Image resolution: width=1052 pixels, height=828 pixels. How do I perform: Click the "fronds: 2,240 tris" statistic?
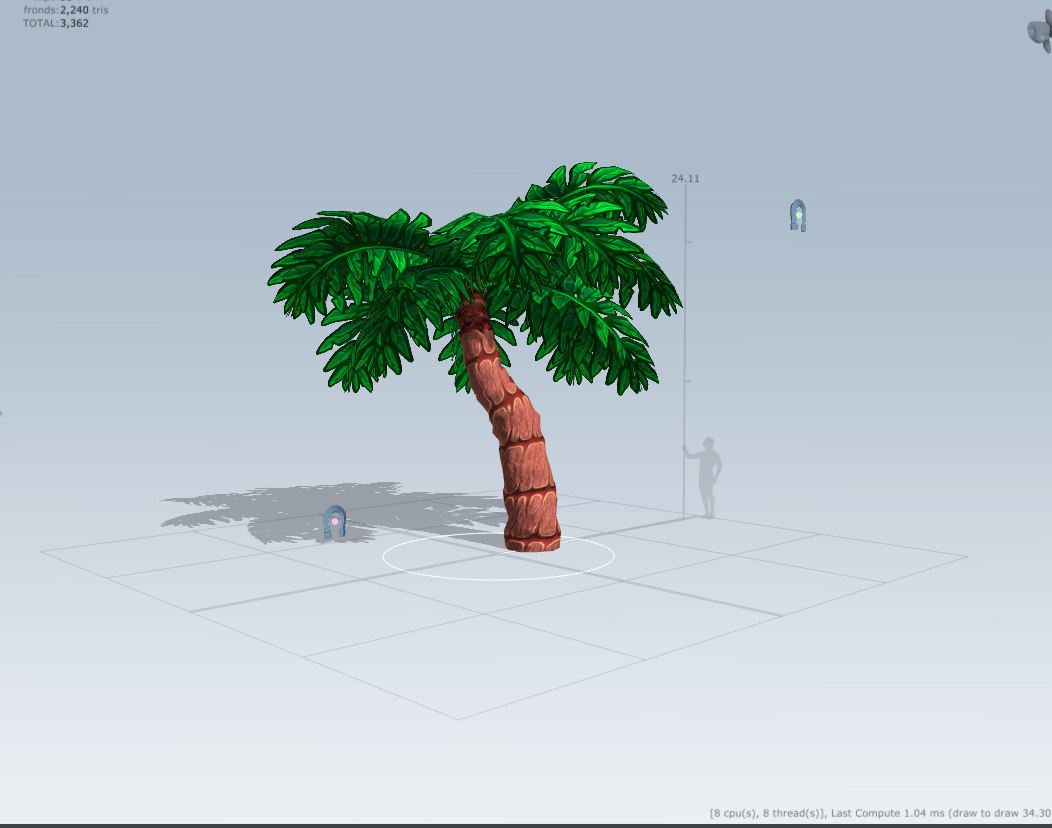click(66, 10)
